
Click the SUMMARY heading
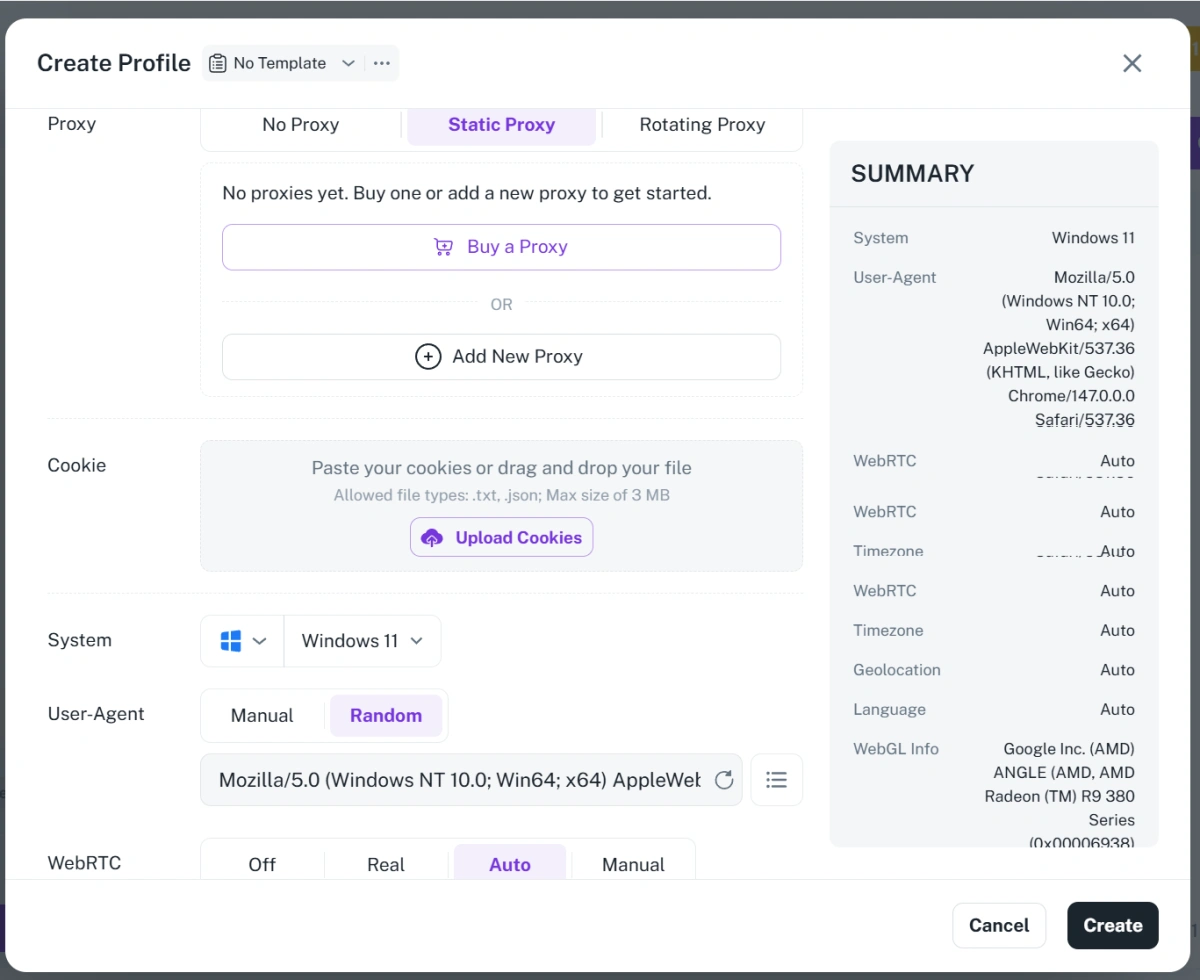coord(912,174)
